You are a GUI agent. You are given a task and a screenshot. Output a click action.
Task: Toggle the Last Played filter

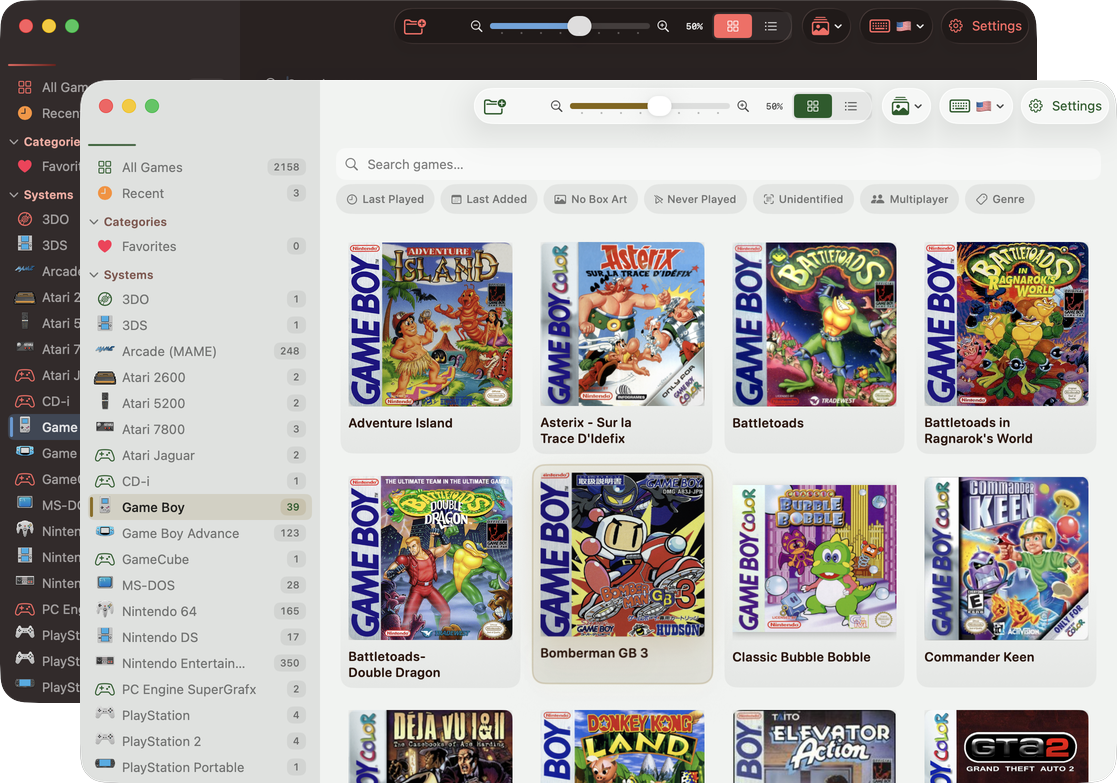385,199
